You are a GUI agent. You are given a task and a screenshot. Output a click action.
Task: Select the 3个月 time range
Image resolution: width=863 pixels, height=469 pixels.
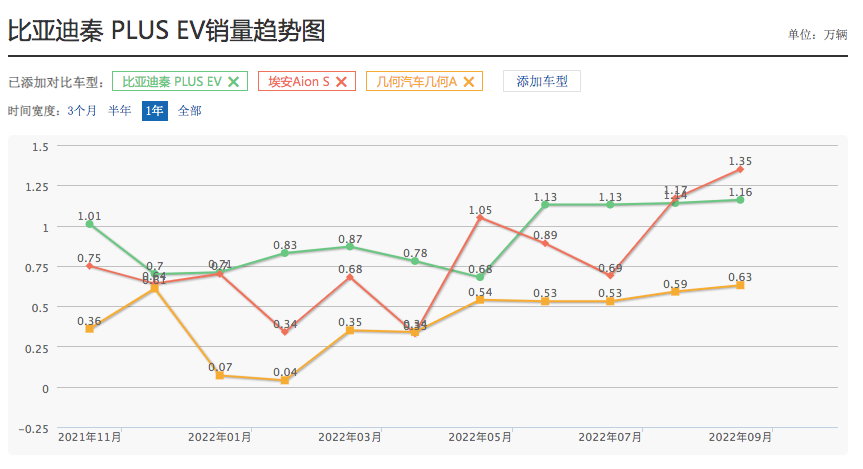pos(81,111)
